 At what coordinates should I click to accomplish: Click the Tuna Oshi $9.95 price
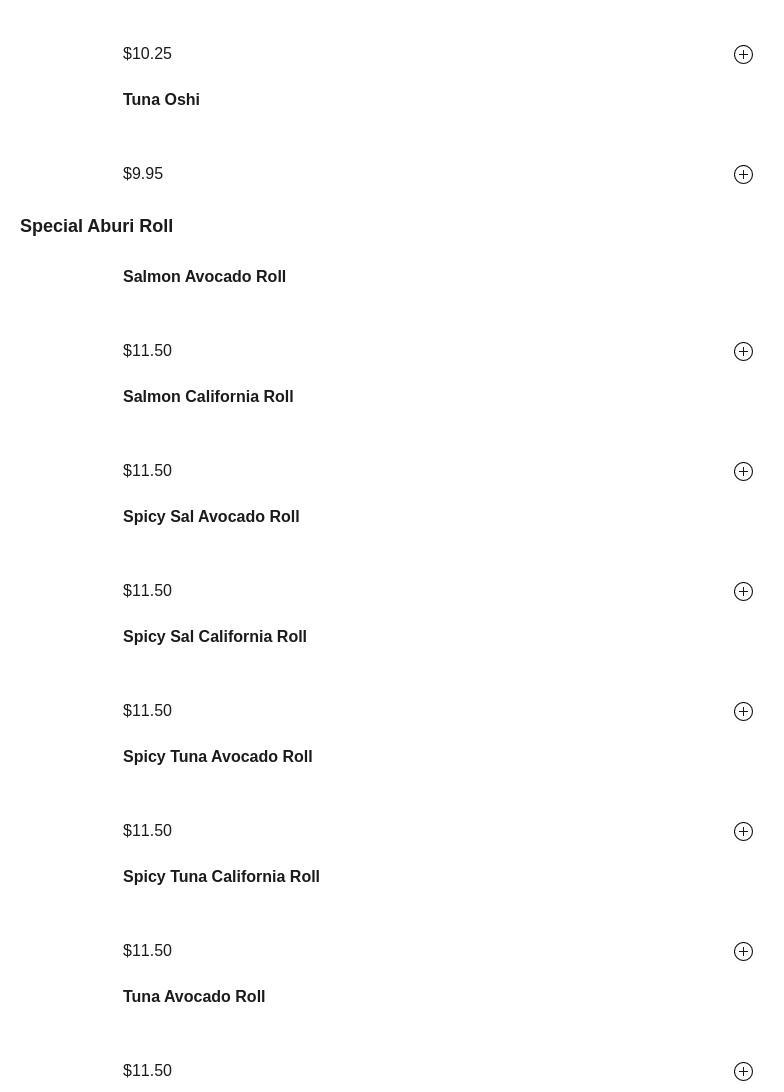[x=143, y=174]
